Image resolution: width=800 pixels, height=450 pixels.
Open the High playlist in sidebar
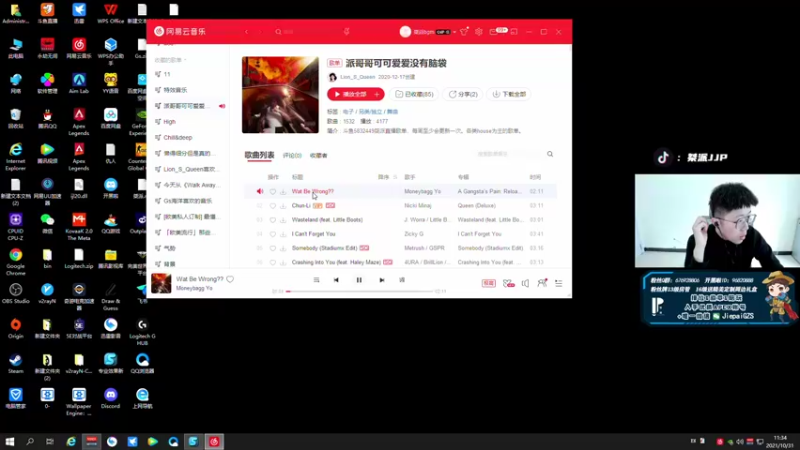point(169,122)
